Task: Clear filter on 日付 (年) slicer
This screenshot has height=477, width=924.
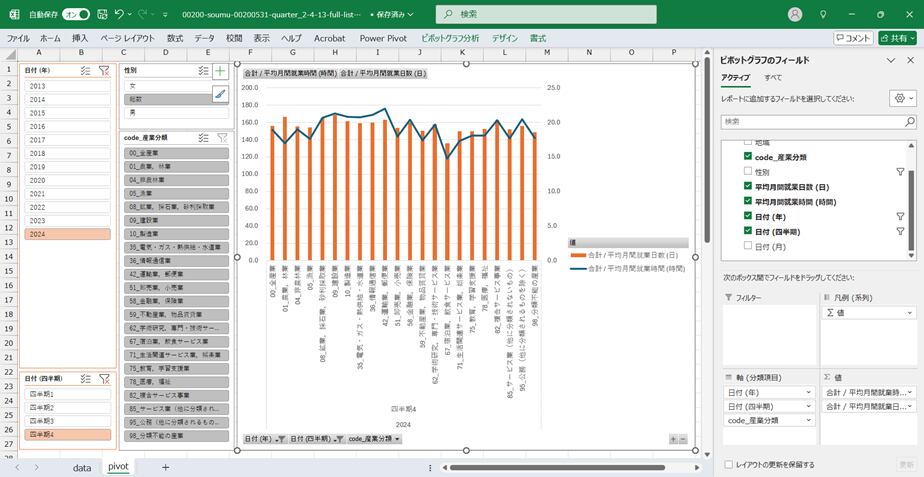Action: [x=104, y=71]
